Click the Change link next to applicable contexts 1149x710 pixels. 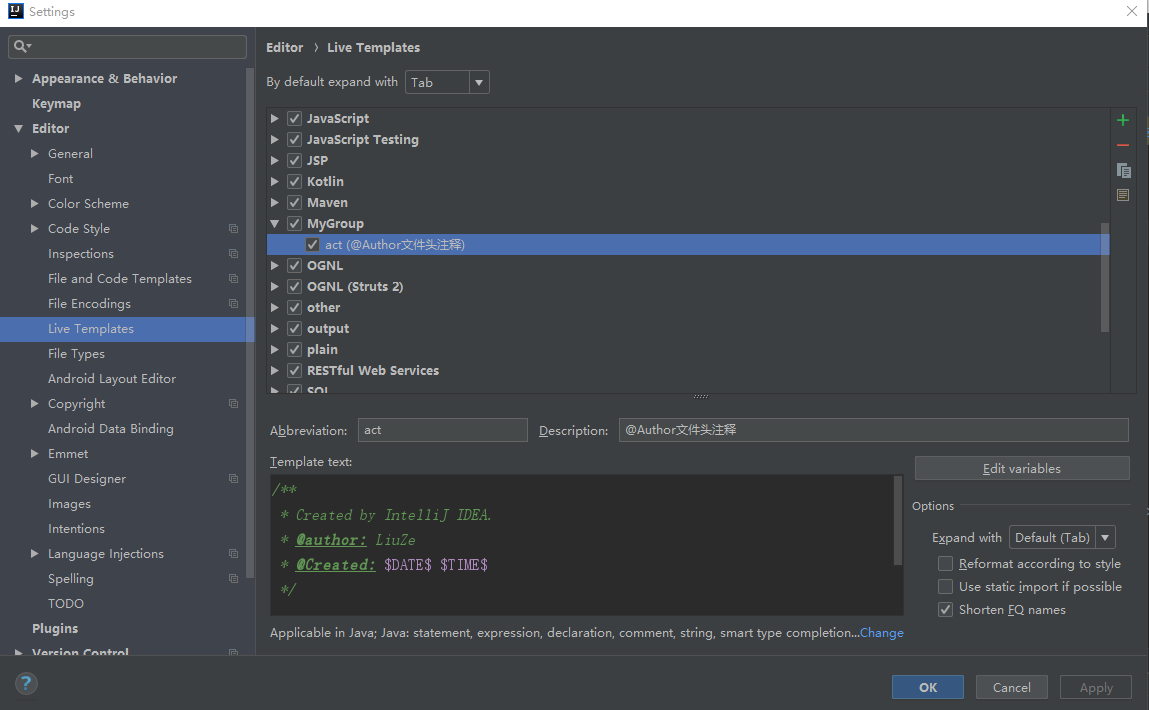point(880,632)
